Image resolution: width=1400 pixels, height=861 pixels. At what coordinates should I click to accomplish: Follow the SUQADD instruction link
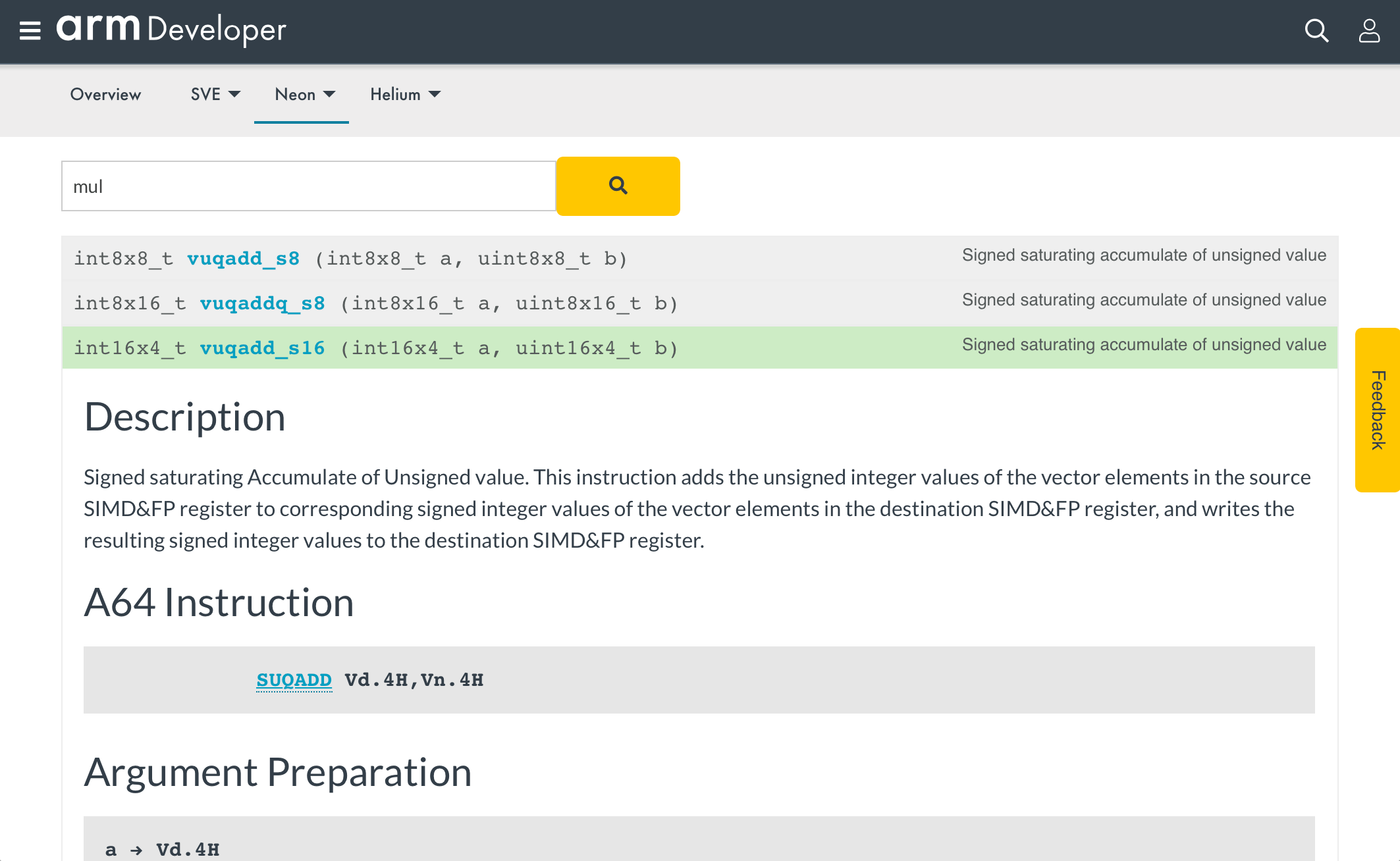(294, 680)
